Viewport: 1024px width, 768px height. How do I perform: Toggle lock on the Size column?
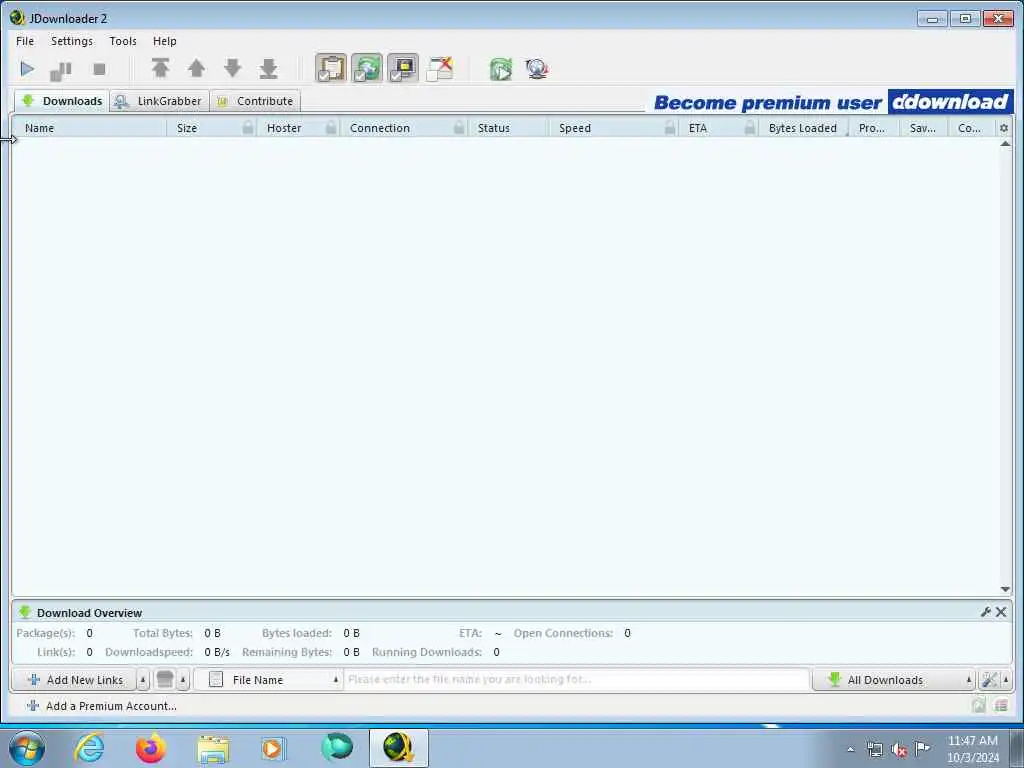pos(248,128)
